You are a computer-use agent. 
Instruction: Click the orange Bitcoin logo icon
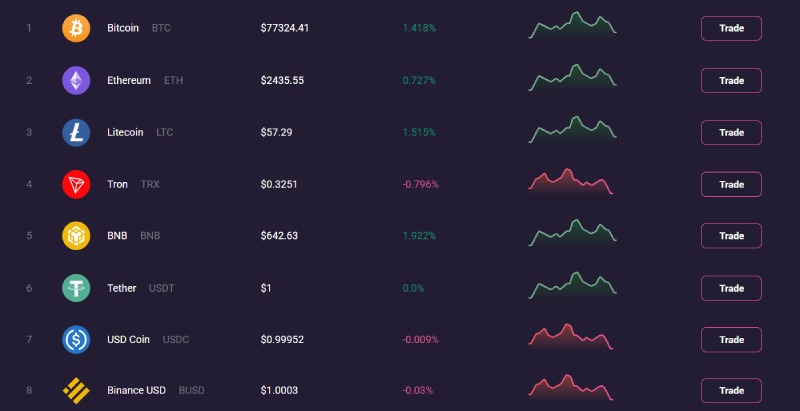pos(76,28)
